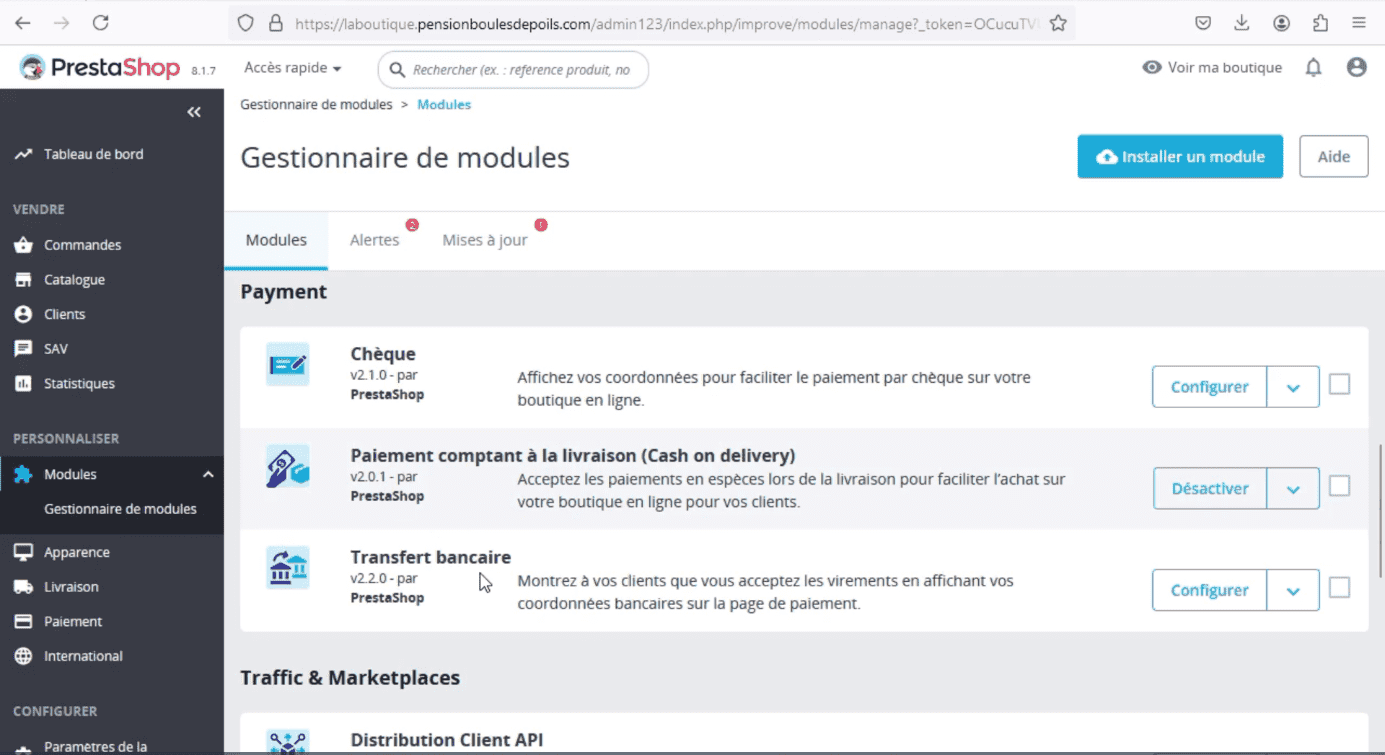Viewport: 1385px width, 755px height.
Task: Click the Statistiques chart icon
Action: point(23,383)
